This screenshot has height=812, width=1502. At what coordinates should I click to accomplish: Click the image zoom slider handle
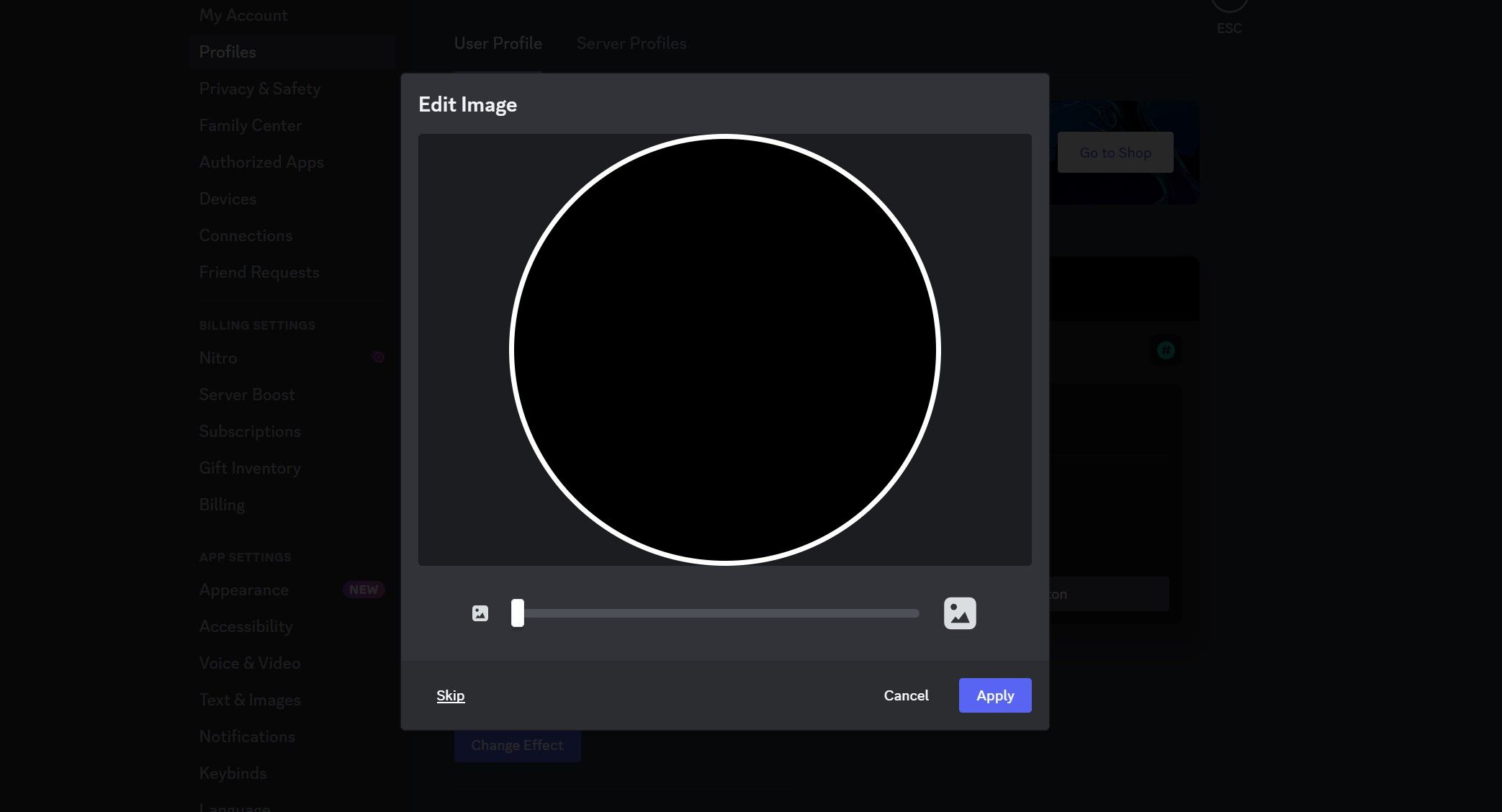tap(516, 613)
